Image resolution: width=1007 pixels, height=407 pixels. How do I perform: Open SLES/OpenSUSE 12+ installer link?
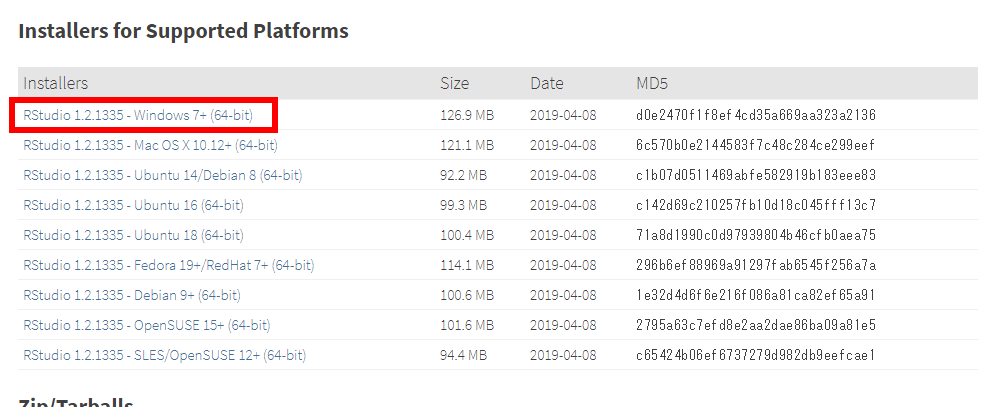click(164, 355)
